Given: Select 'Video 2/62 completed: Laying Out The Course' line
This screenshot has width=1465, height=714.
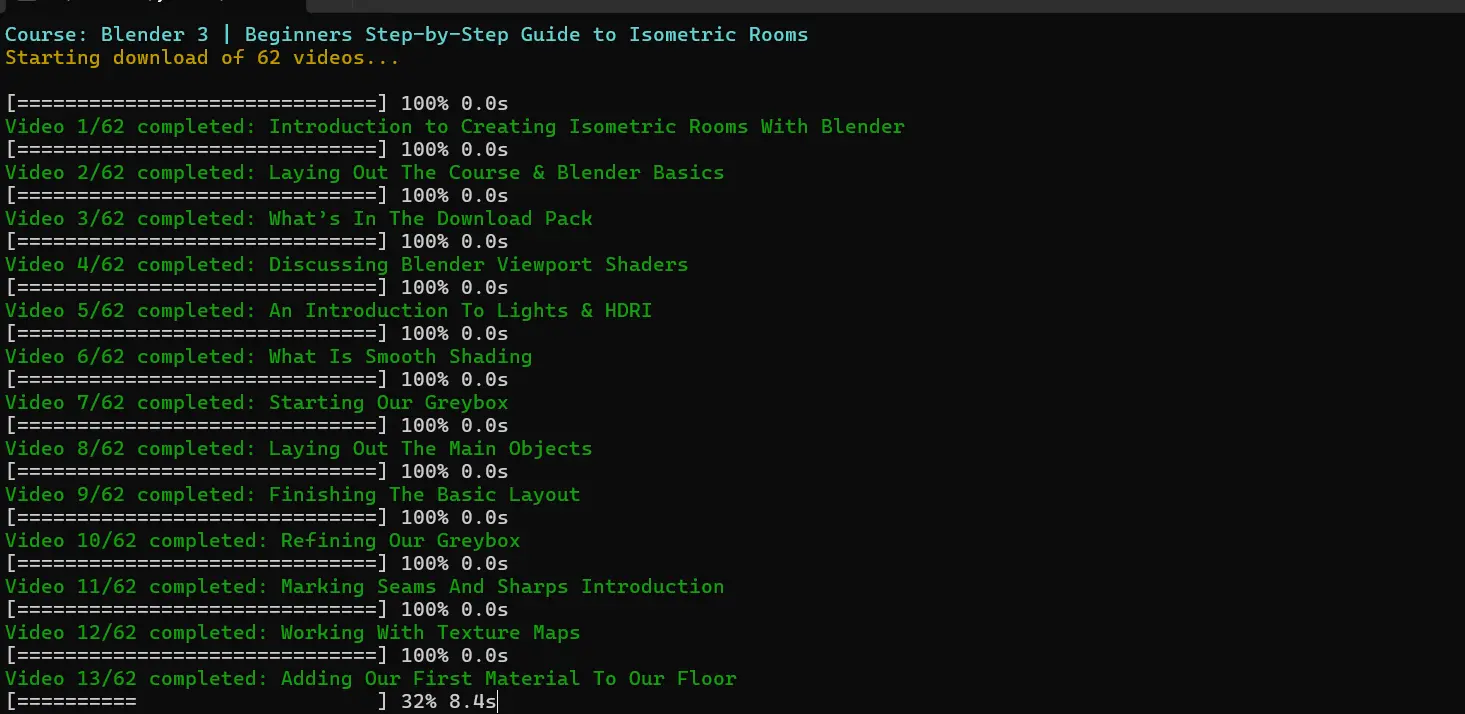Looking at the screenshot, I should tap(364, 173).
